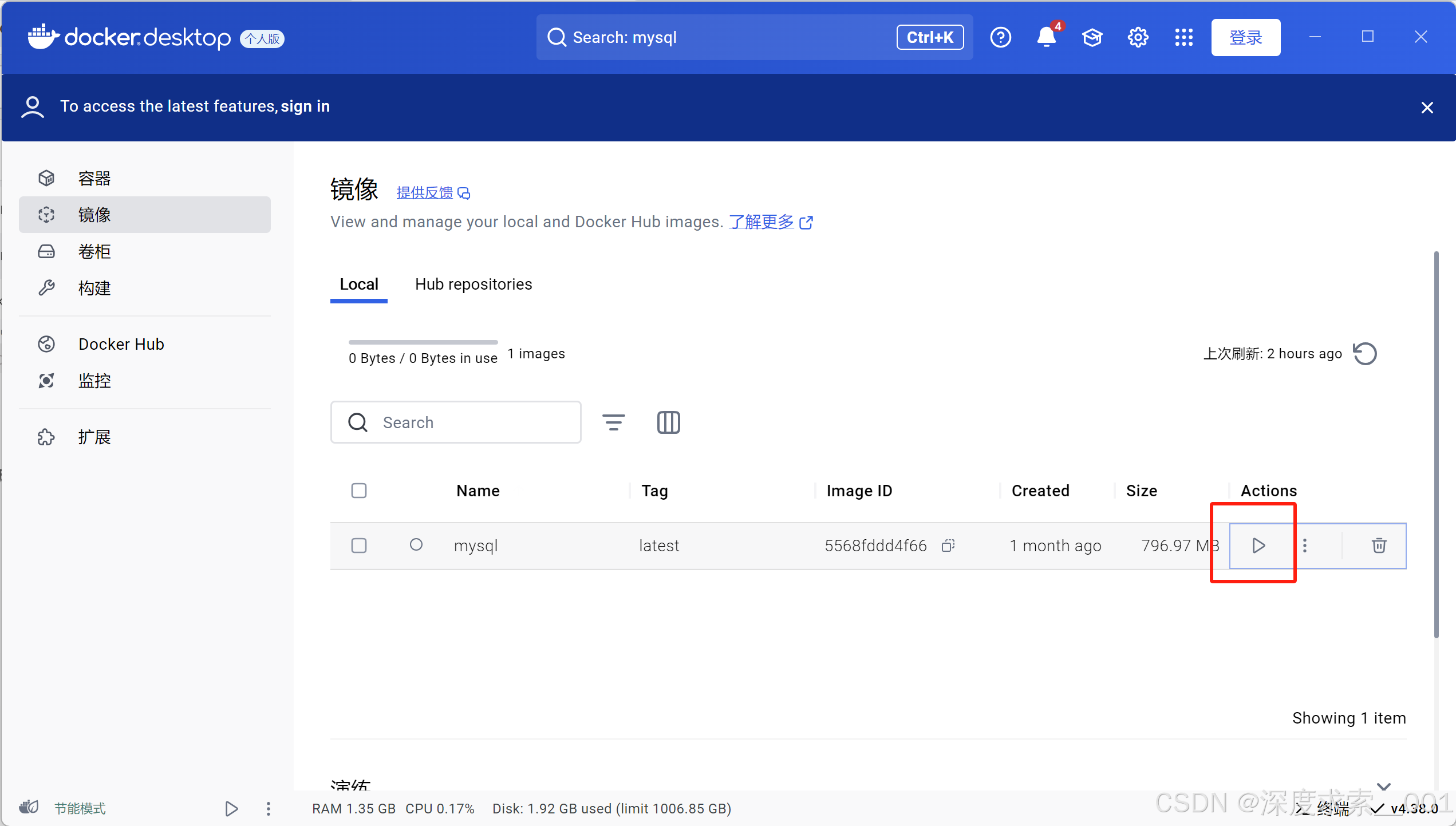The height and width of the screenshot is (826, 1456).
Task: Tick the select-all images checkbox
Action: (359, 491)
